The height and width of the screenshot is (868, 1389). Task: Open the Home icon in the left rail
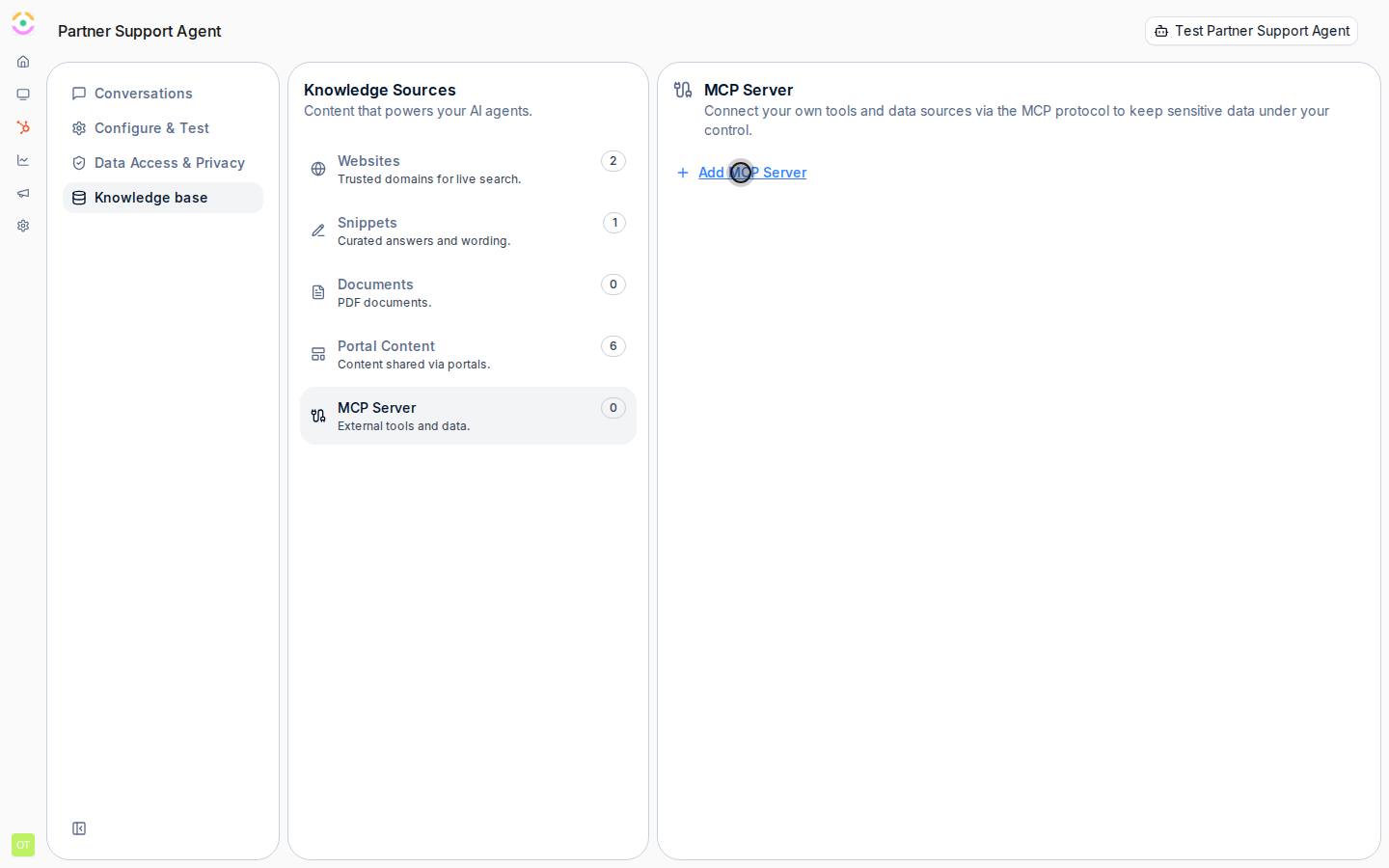[x=23, y=62]
